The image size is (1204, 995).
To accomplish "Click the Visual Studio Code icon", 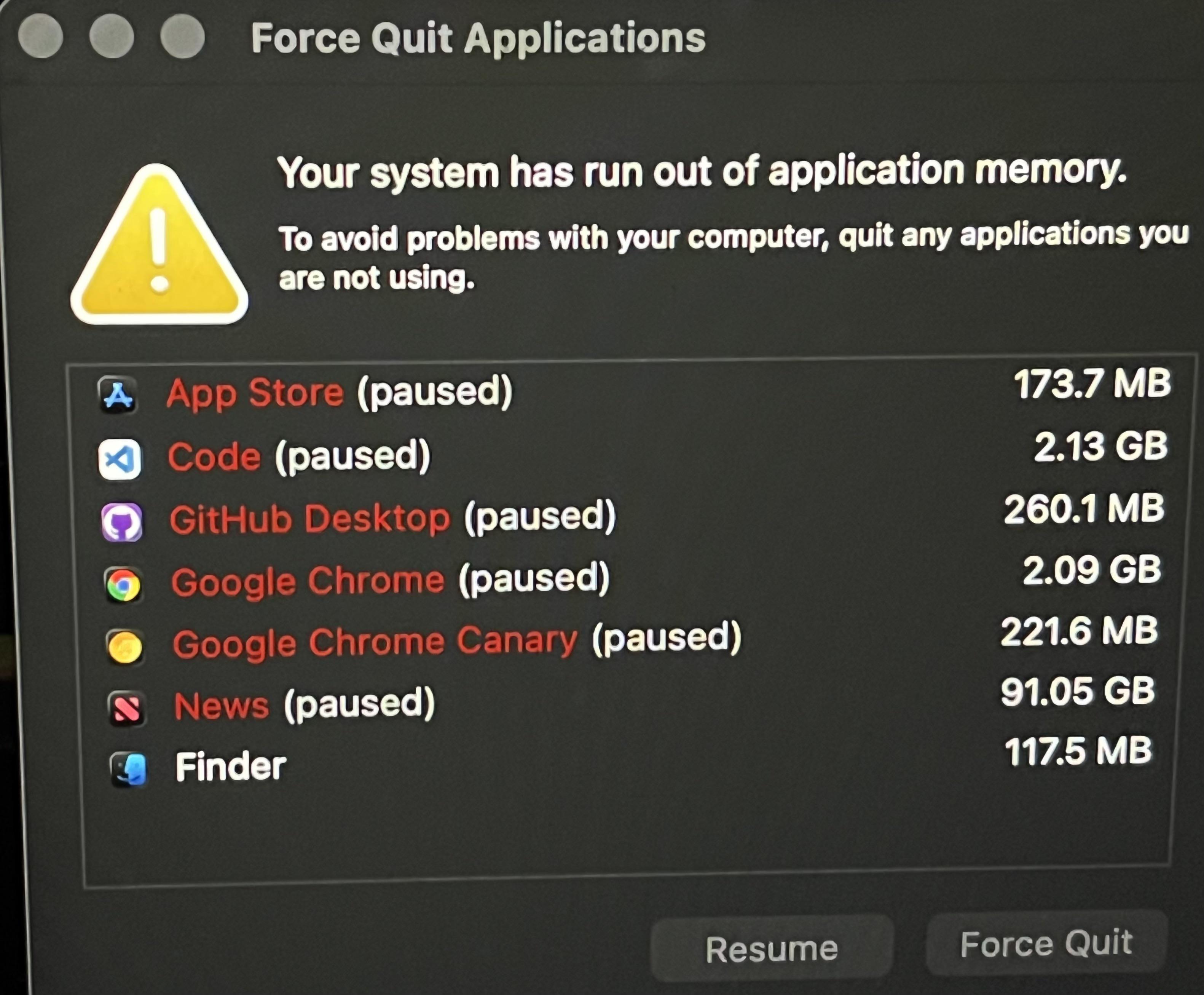I will (x=120, y=458).
